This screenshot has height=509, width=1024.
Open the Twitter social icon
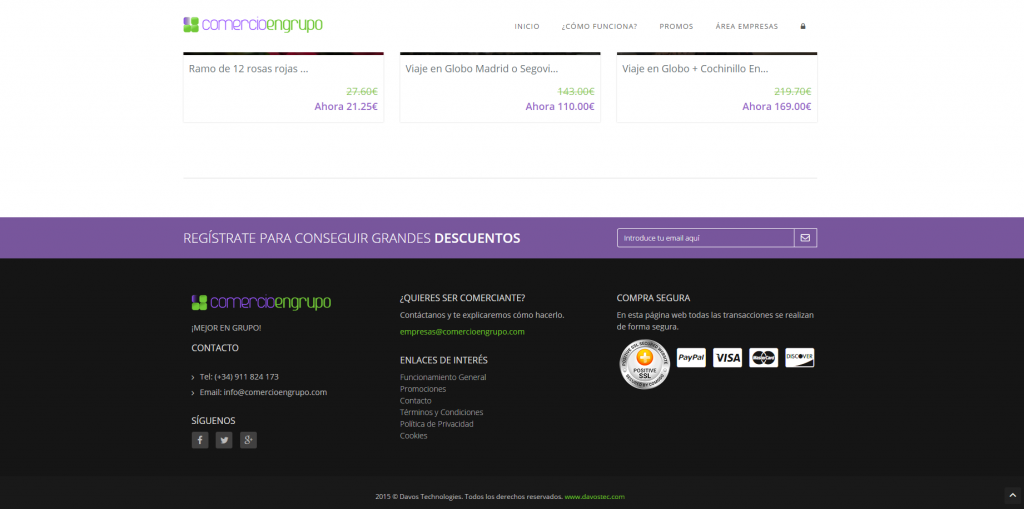pos(224,440)
